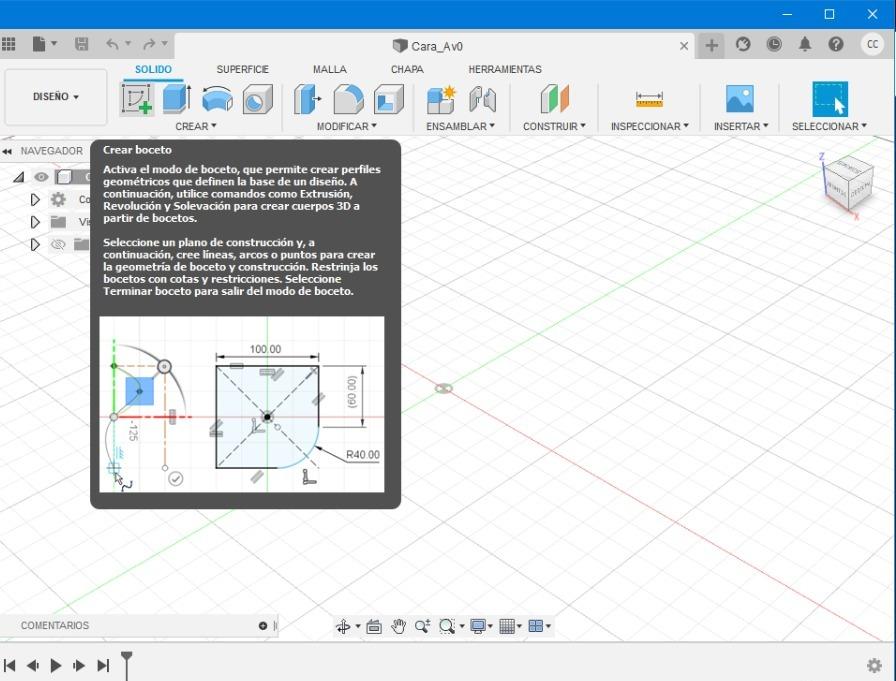Collapse the Navegador panel
896x681 pixels.
(x=8, y=151)
